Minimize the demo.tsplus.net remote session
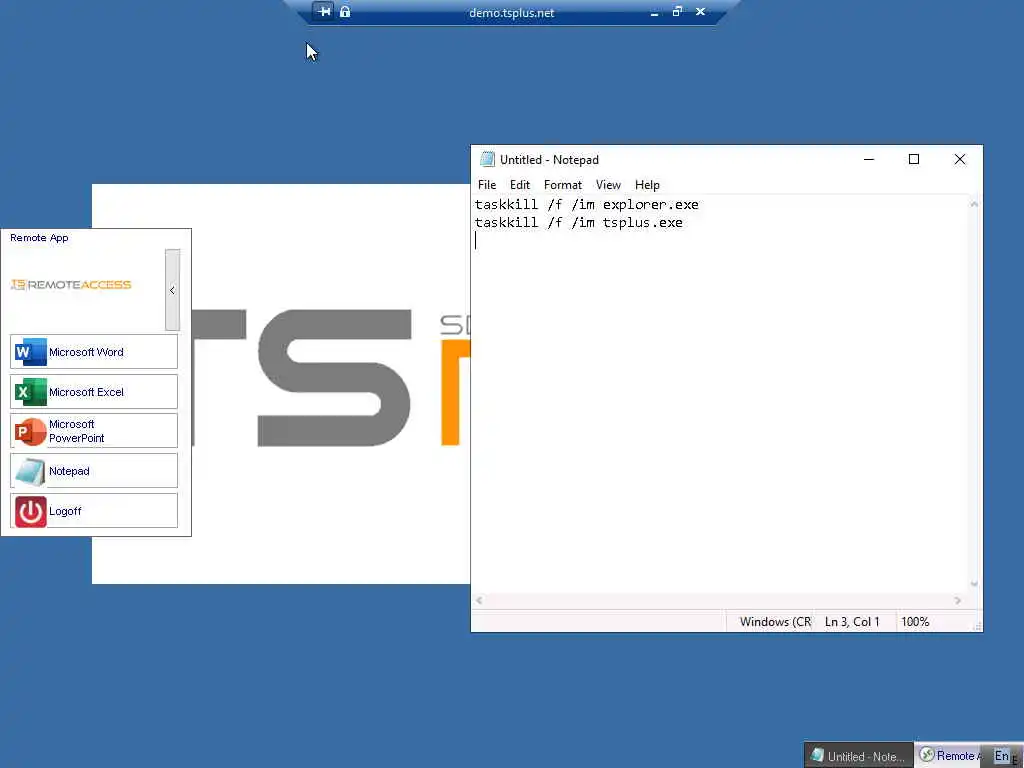This screenshot has height=768, width=1024. [654, 12]
